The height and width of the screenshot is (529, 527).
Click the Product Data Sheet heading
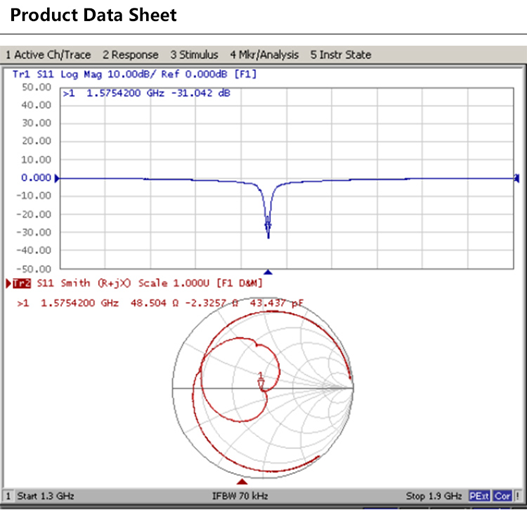pos(93,15)
